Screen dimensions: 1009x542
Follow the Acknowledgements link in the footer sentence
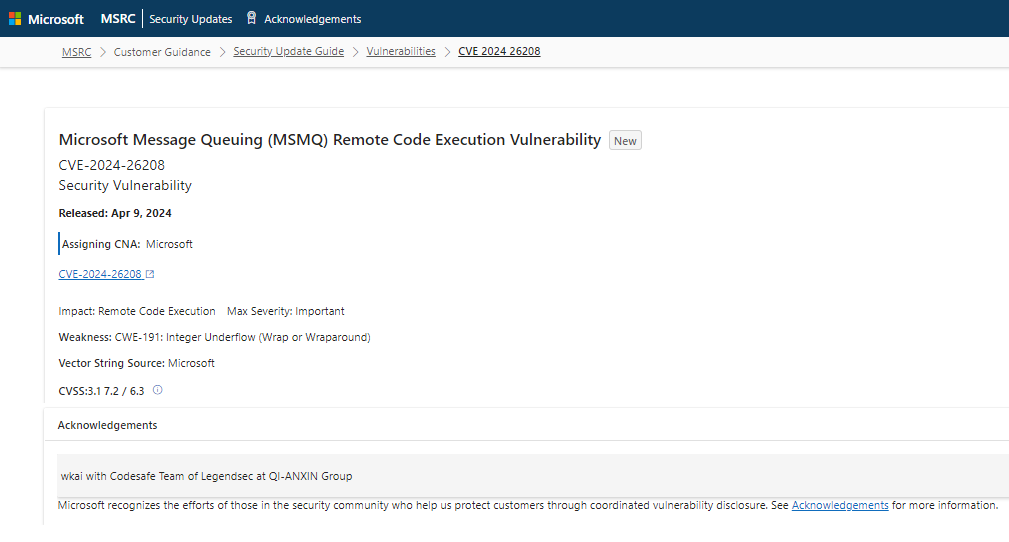click(840, 505)
